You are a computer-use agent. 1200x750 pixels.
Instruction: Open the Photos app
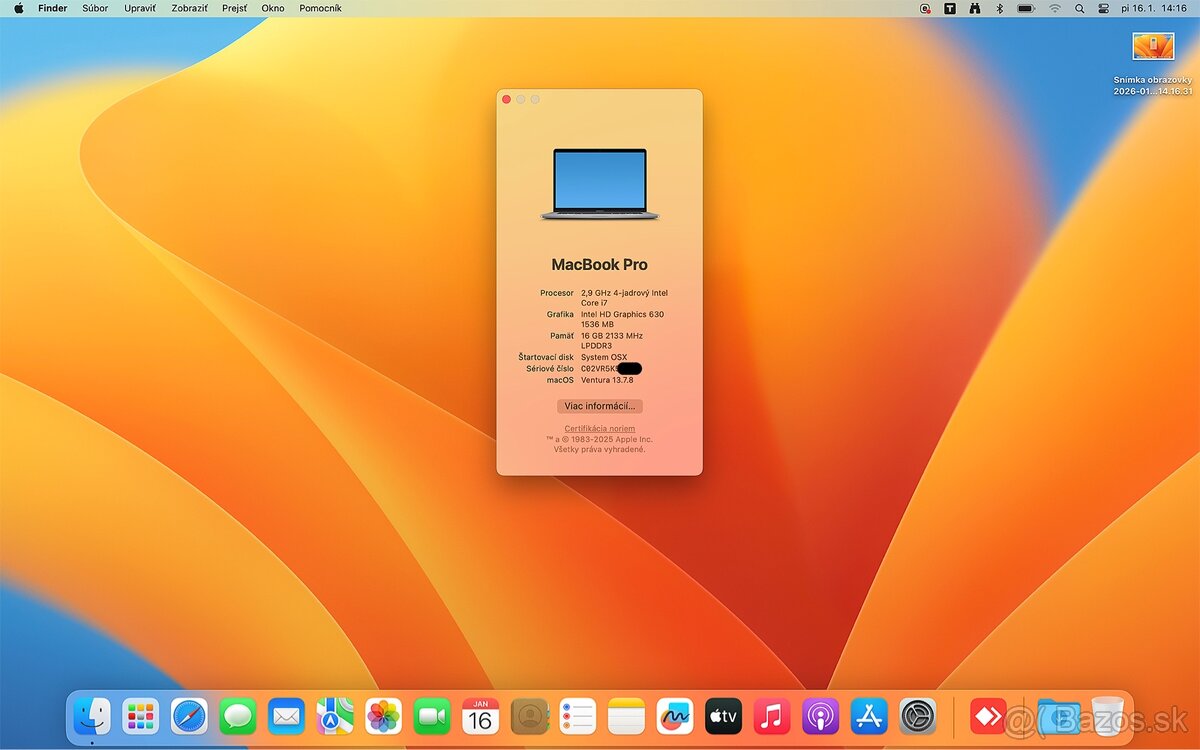(x=386, y=717)
